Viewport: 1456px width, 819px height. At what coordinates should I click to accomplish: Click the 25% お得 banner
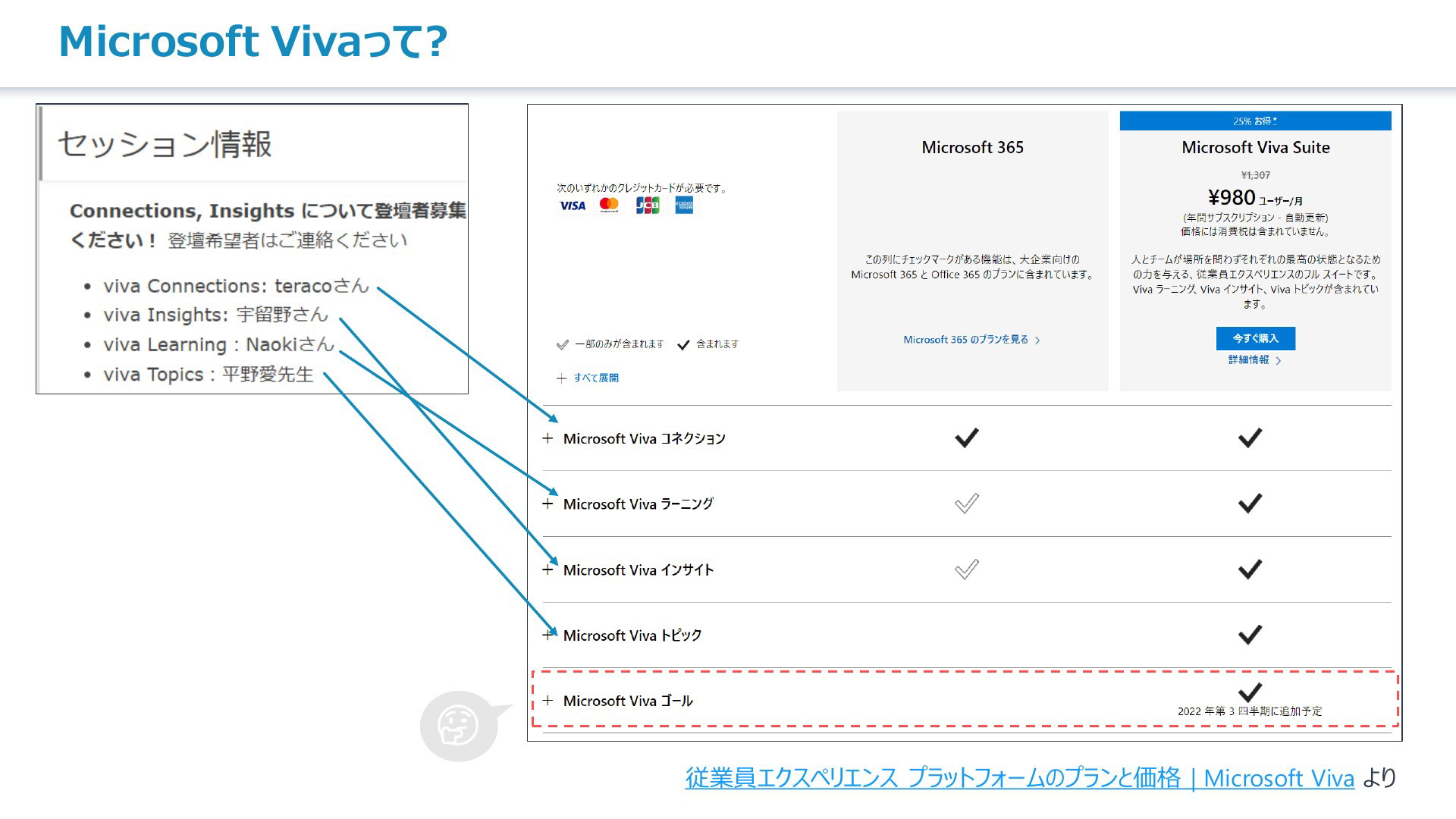[x=1255, y=121]
